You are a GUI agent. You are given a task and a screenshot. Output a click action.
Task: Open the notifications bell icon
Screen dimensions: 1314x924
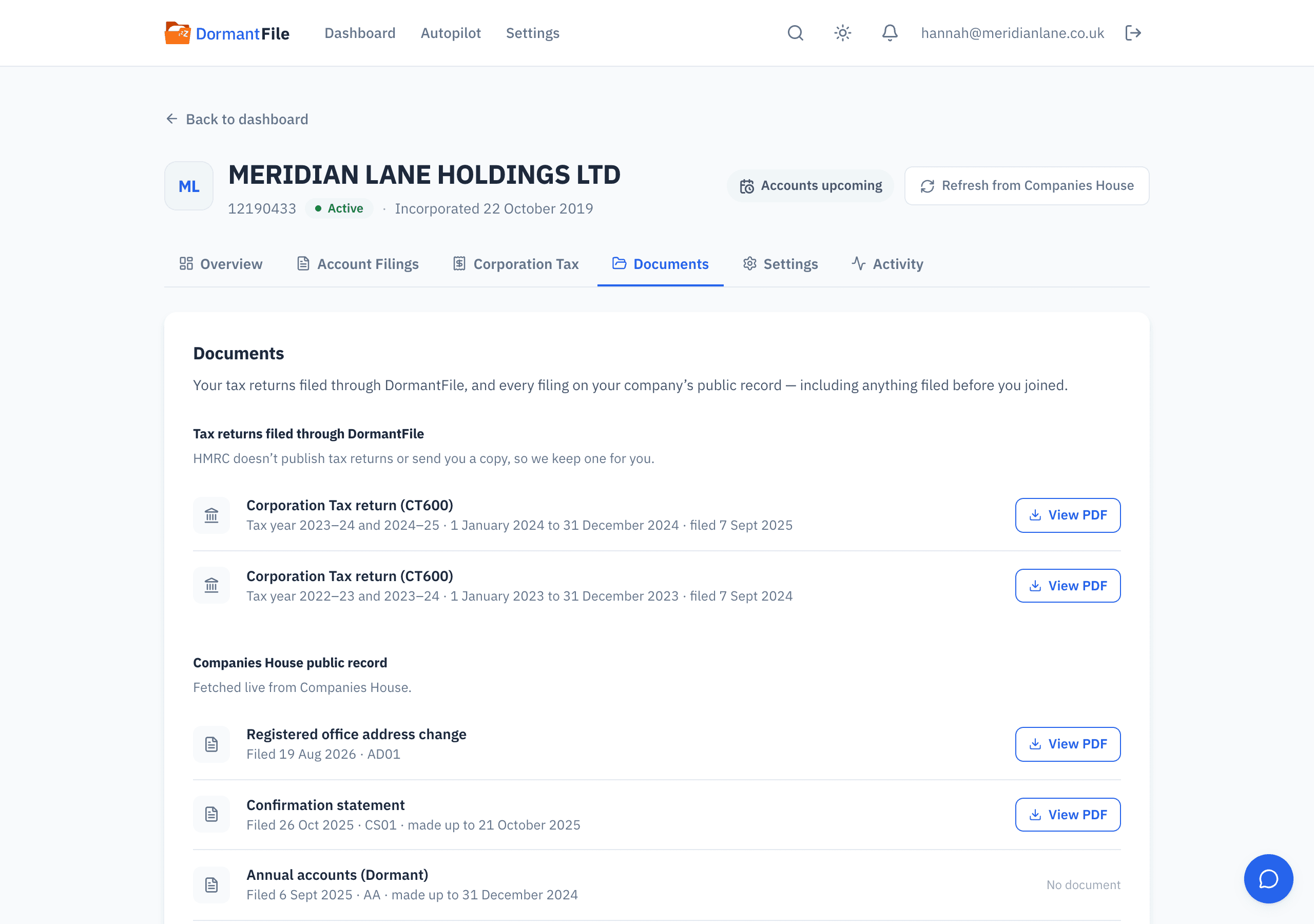pyautogui.click(x=890, y=33)
